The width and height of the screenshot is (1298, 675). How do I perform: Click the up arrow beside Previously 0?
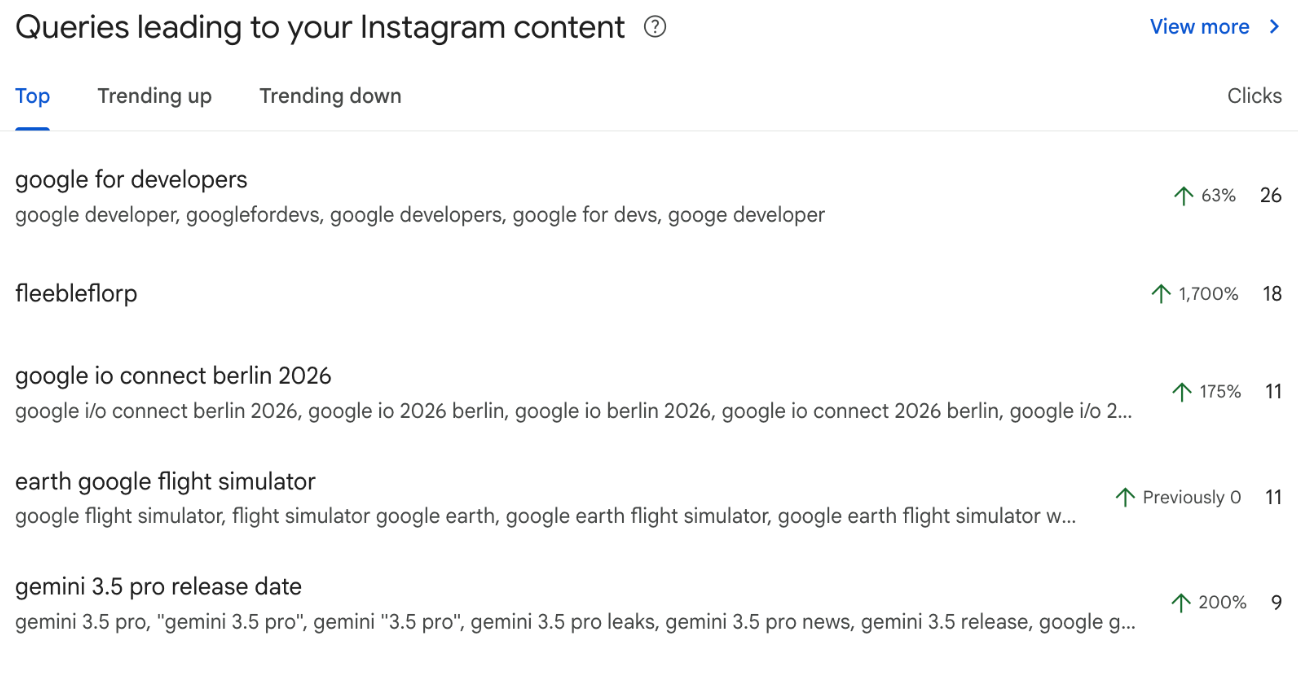tap(1125, 497)
